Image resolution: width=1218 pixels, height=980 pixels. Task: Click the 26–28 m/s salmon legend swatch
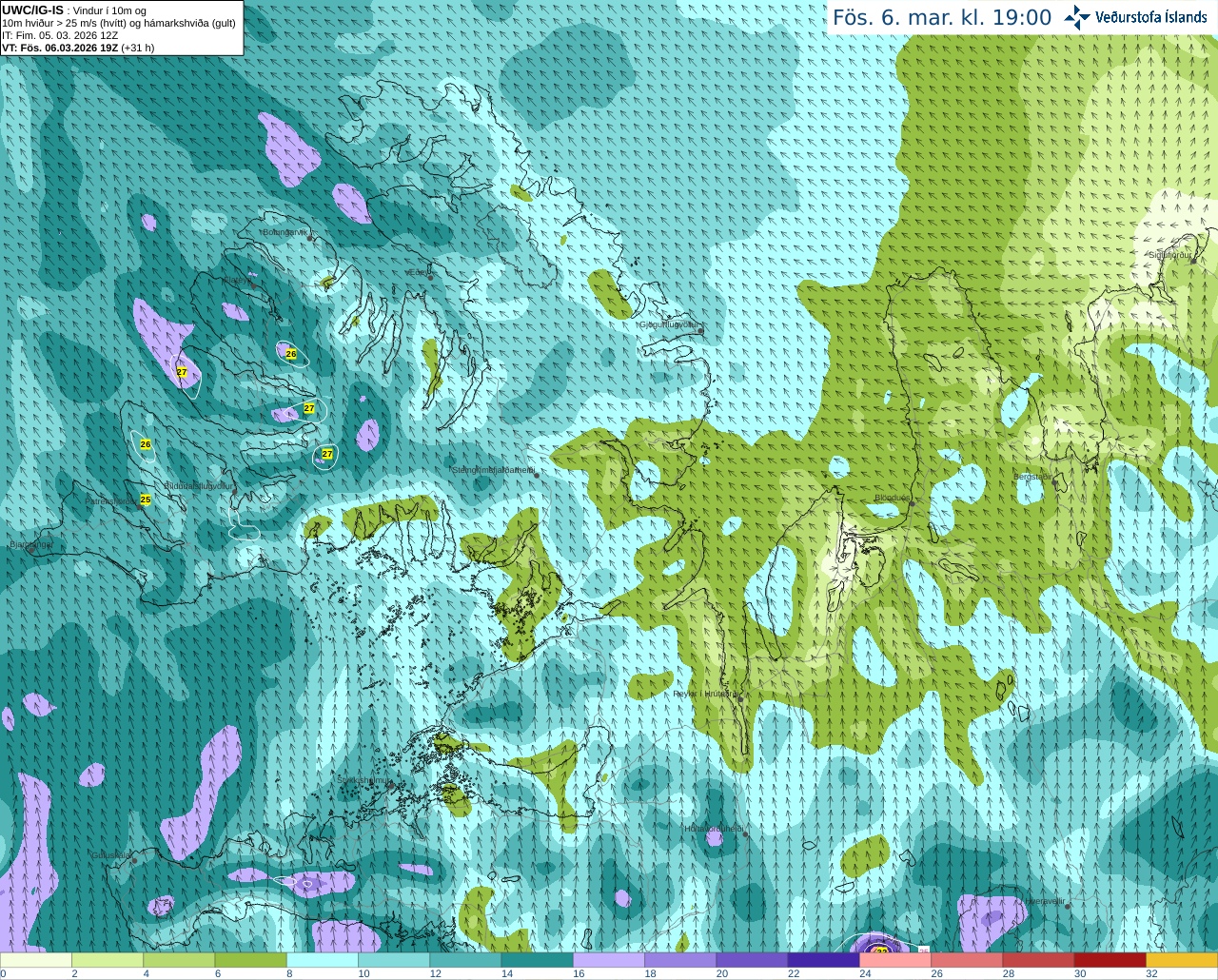pyautogui.click(x=967, y=960)
